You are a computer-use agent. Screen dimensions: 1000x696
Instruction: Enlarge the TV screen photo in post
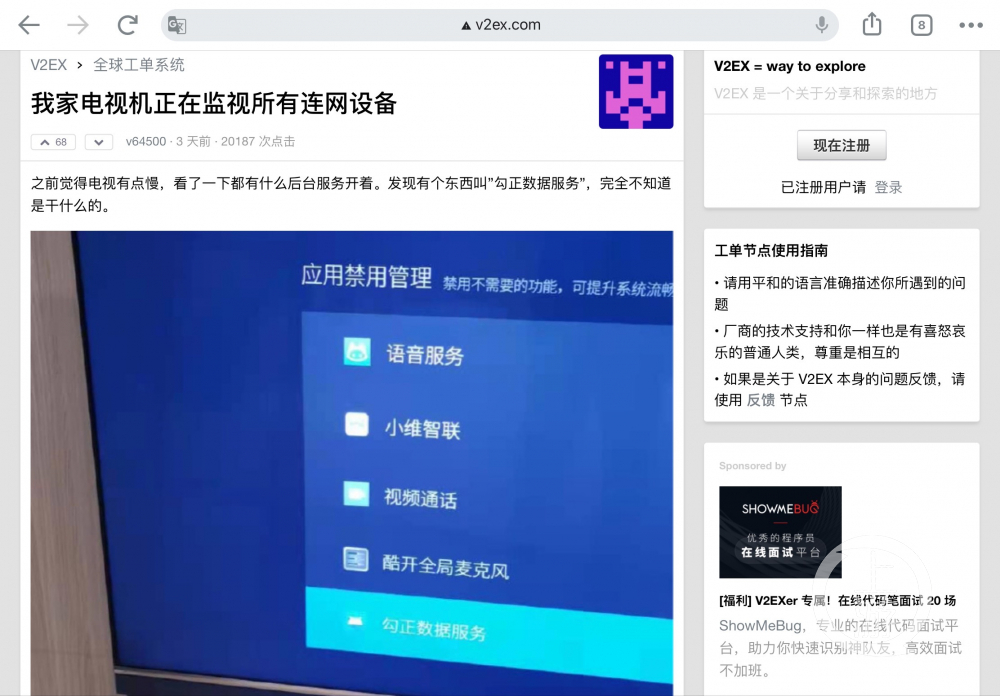point(351,460)
